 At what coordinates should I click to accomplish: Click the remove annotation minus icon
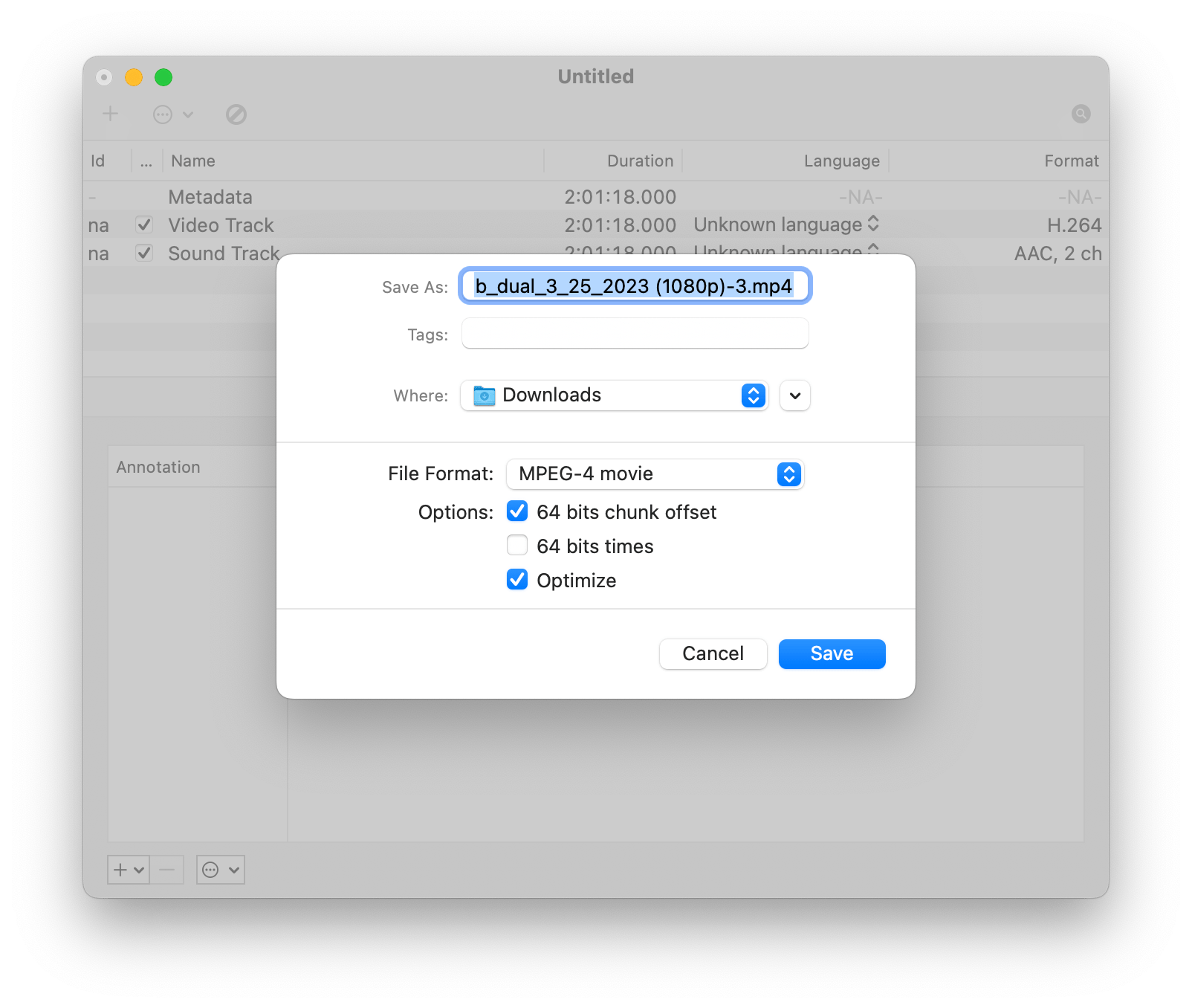point(166,870)
